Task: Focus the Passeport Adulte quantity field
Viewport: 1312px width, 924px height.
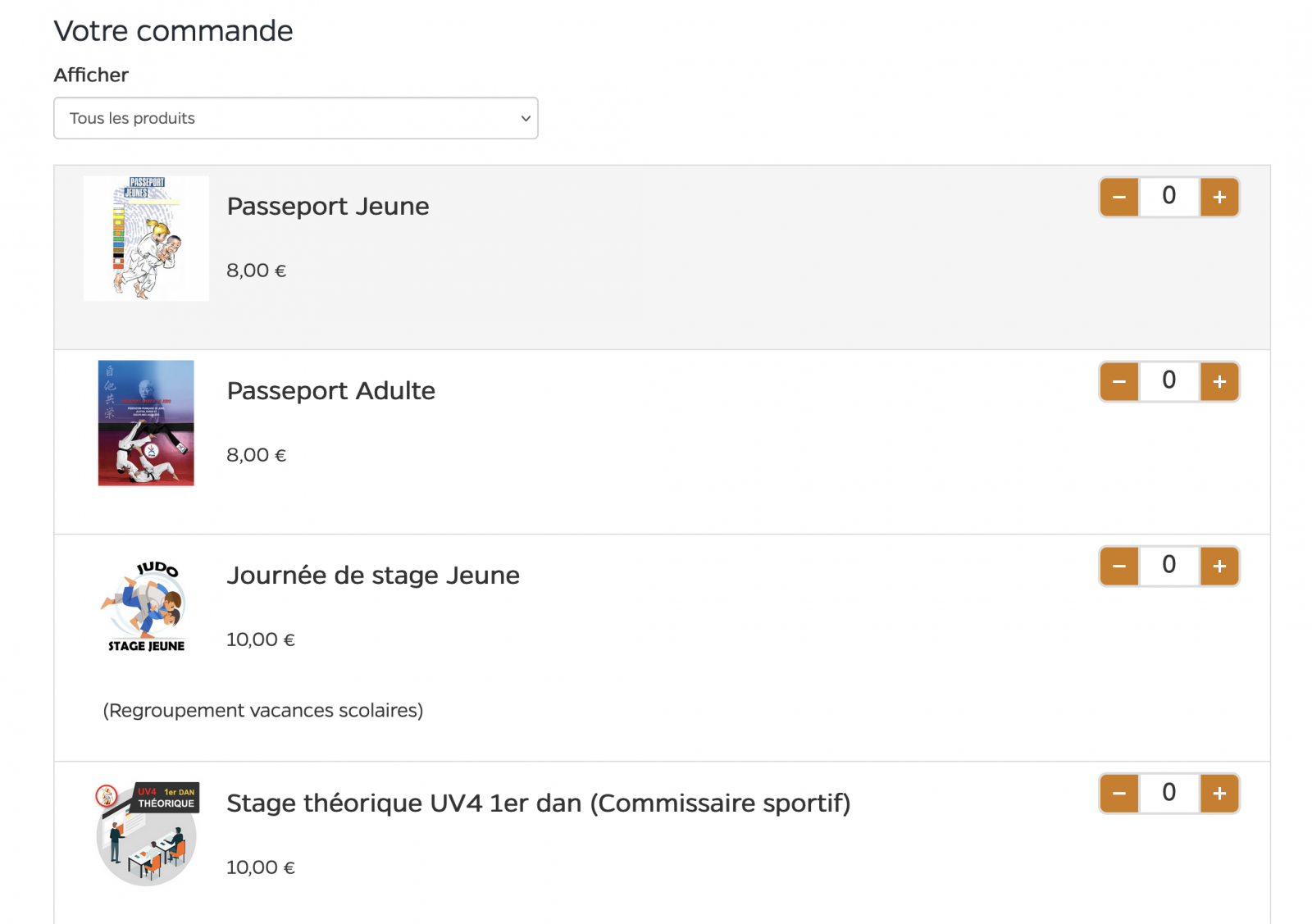Action: point(1168,381)
